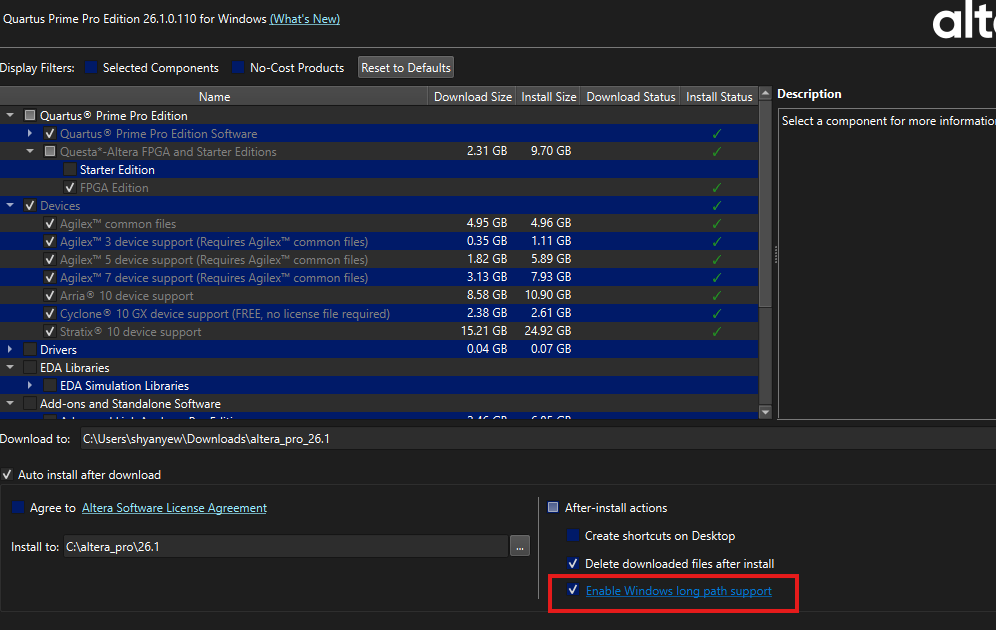This screenshot has height=630, width=996.
Task: Click the 8.58 GB Arria 10 download size
Action: 487,295
